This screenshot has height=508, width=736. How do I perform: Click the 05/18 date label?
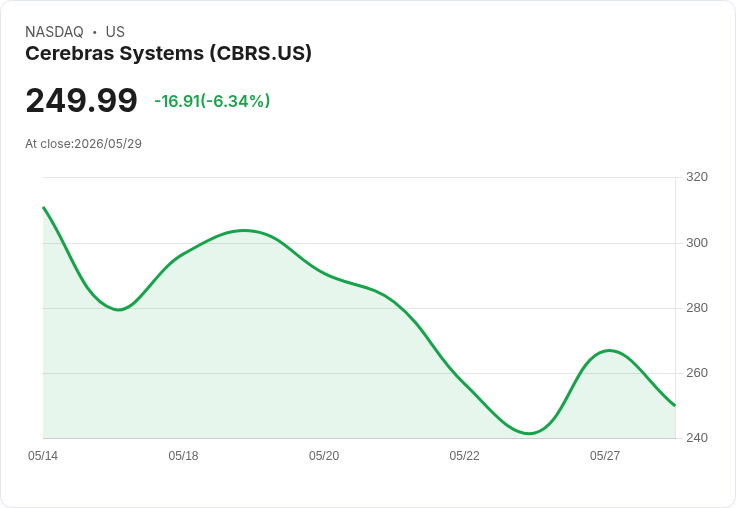coord(184,456)
